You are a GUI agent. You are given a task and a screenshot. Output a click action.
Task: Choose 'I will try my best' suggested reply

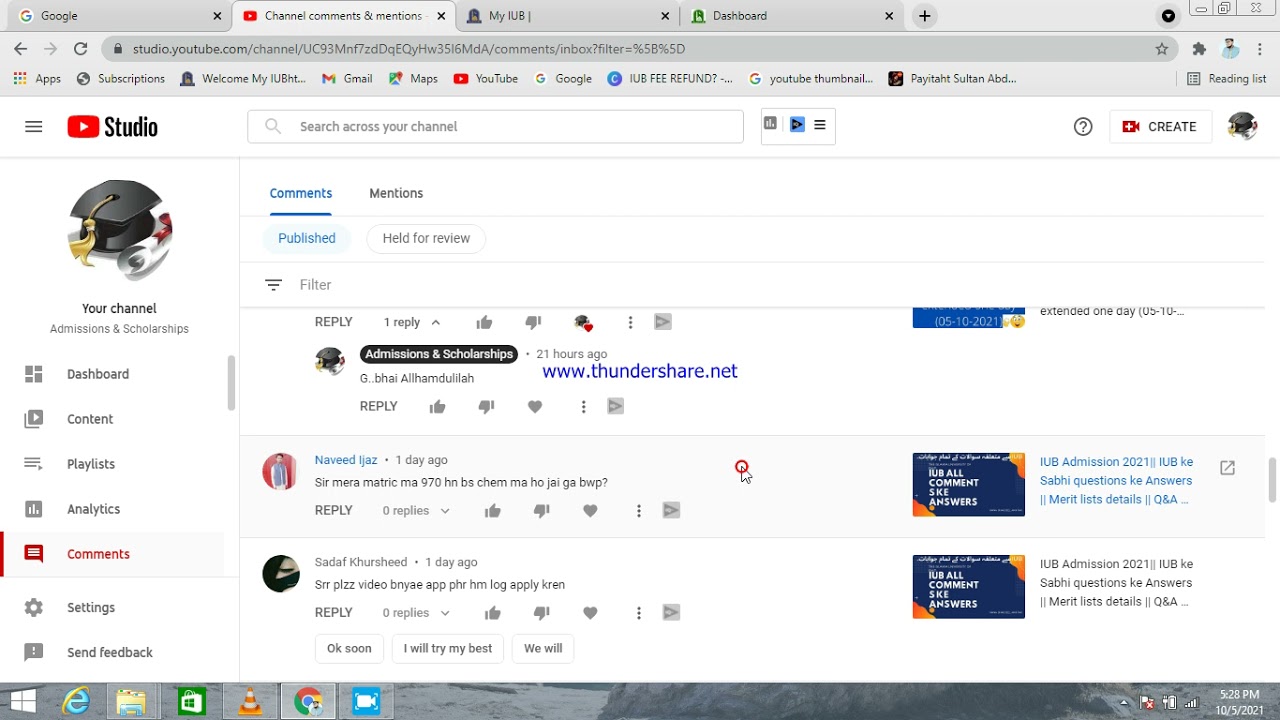[448, 648]
